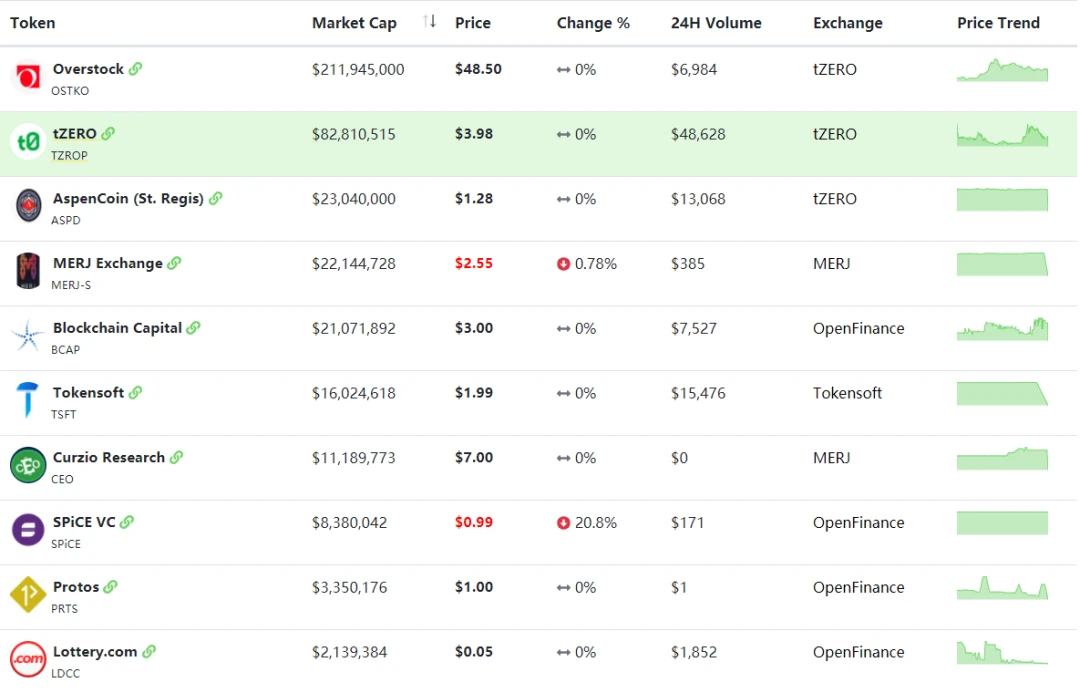Open link icon beside Blockchain Capital
Image resolution: width=1080 pixels, height=693 pixels.
coord(194,328)
